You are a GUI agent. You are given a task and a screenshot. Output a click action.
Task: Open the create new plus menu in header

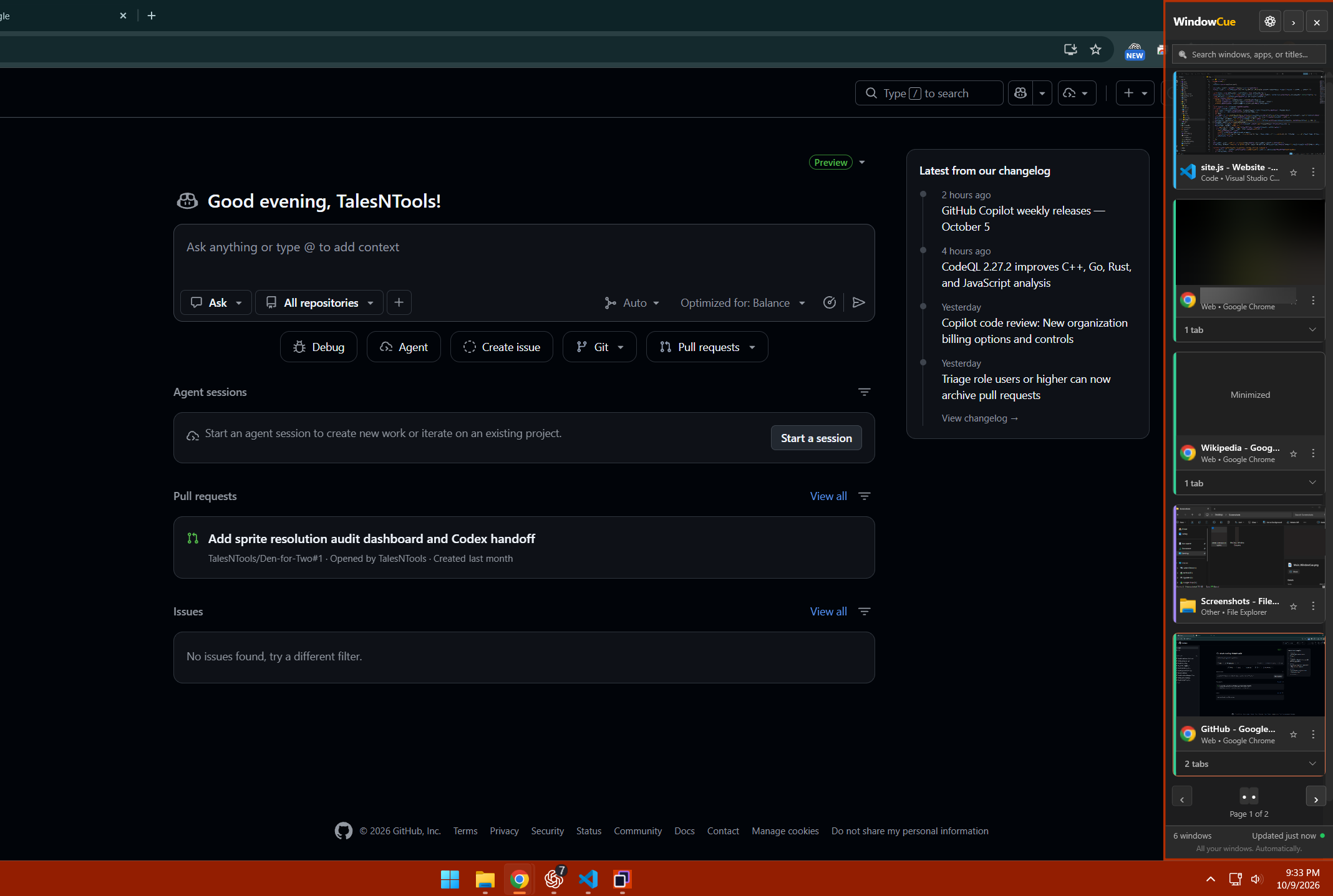tap(1135, 93)
